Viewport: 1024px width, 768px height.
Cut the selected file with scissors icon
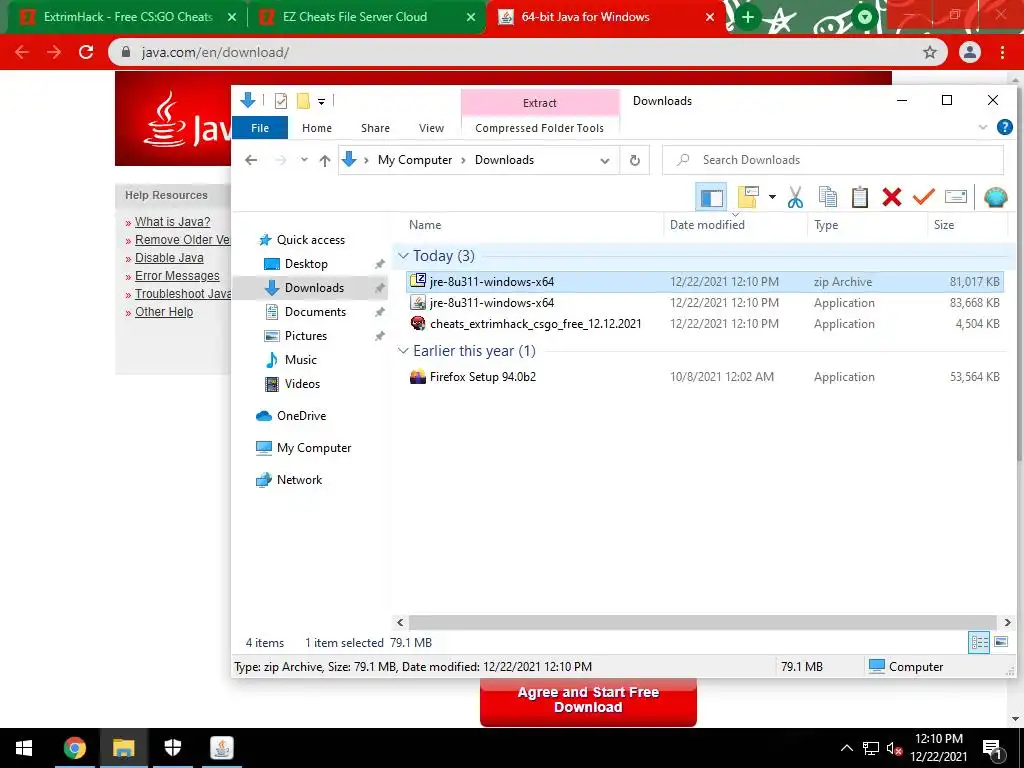(x=795, y=197)
